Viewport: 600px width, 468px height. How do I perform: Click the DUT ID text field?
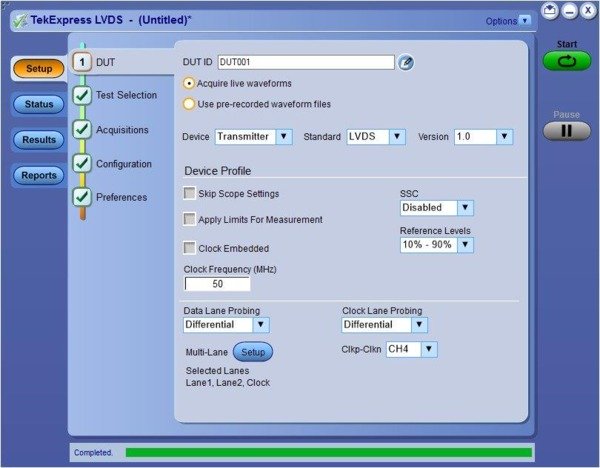(x=306, y=62)
